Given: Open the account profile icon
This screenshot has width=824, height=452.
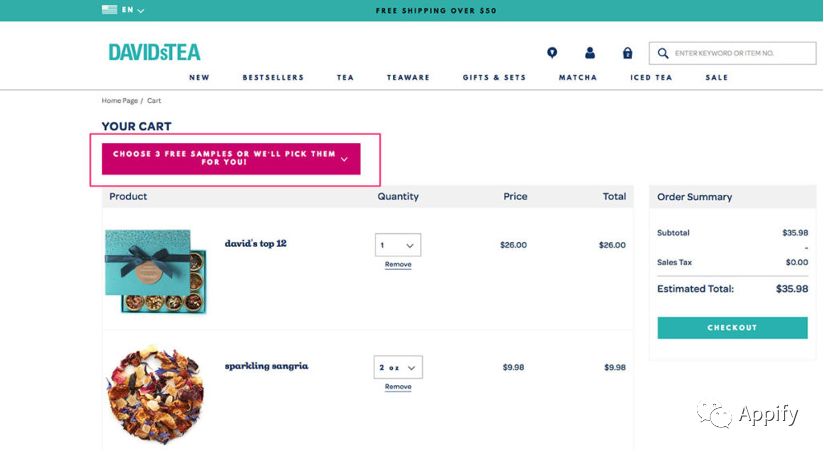Looking at the screenshot, I should [x=590, y=53].
